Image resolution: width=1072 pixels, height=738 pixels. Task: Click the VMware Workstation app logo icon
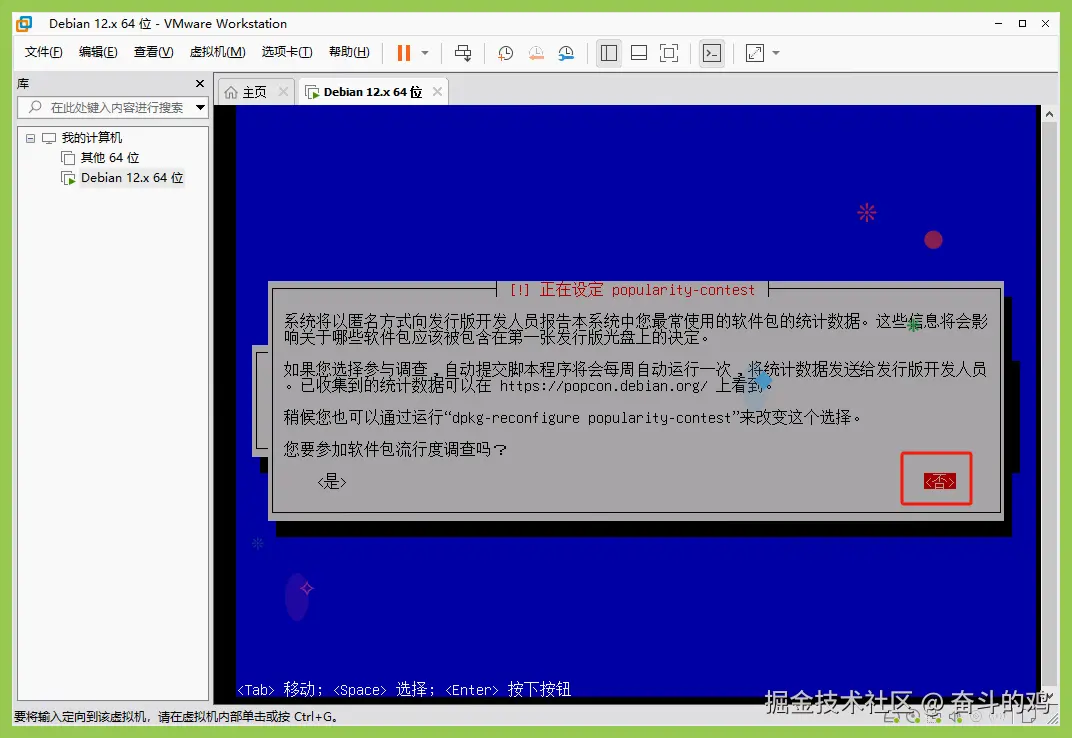click(x=24, y=23)
